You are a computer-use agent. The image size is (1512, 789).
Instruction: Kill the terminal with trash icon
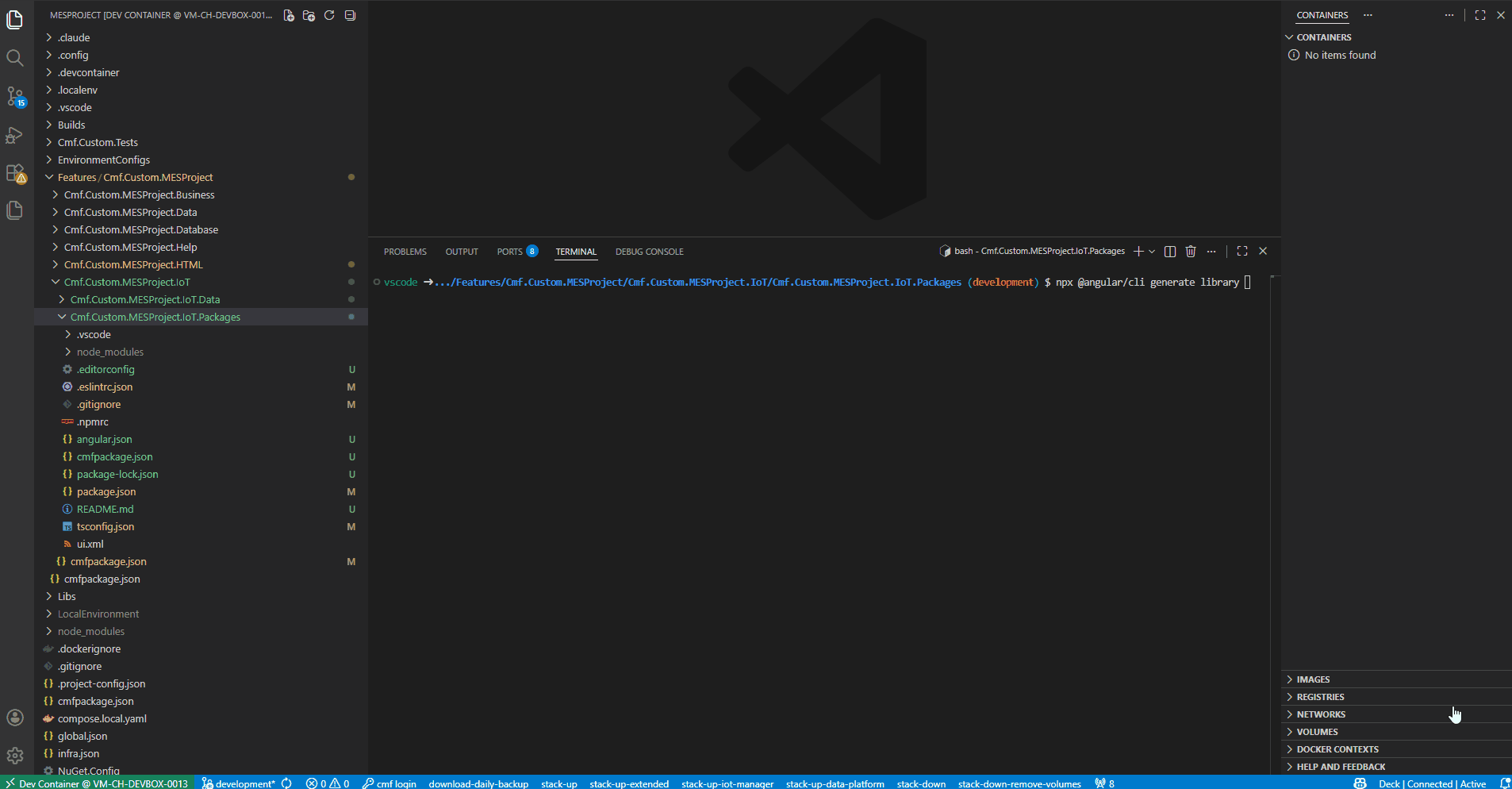pyautogui.click(x=1190, y=252)
